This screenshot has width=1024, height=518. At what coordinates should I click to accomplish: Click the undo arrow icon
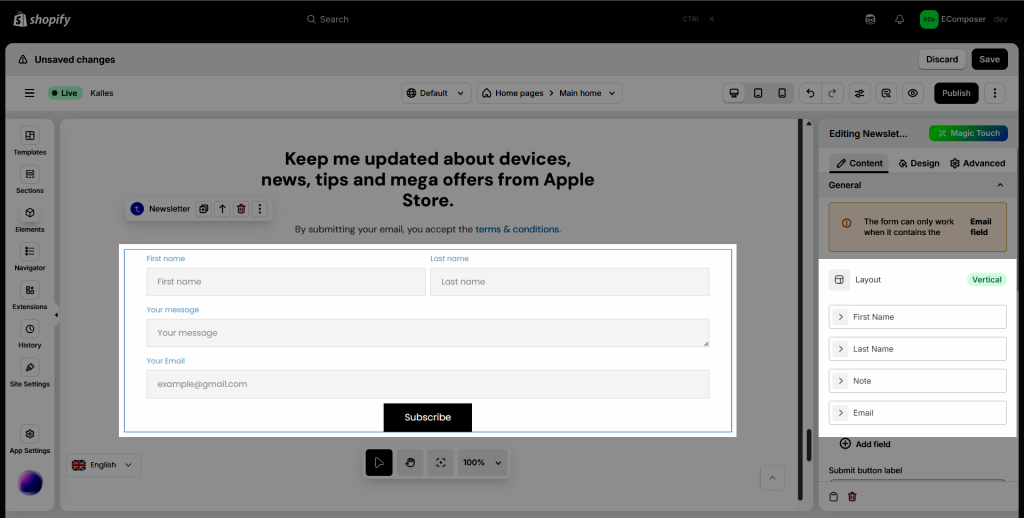click(x=810, y=93)
